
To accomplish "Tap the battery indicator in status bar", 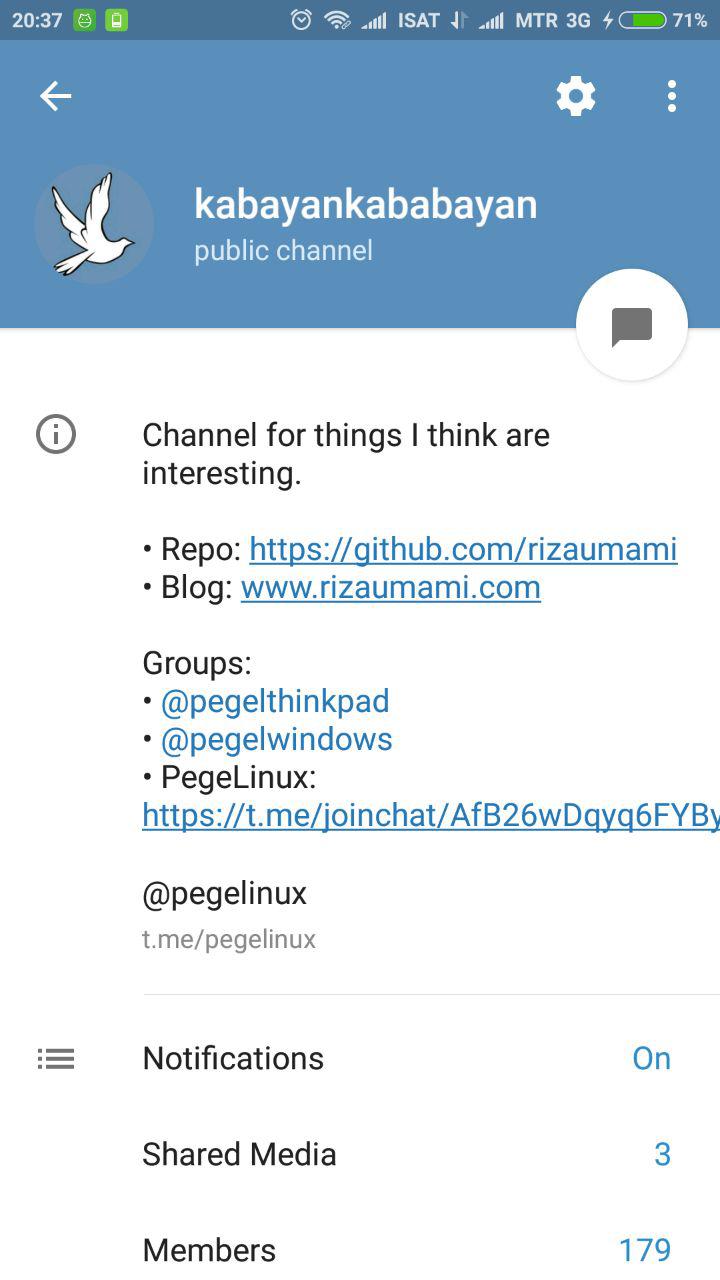I will 643,20.
